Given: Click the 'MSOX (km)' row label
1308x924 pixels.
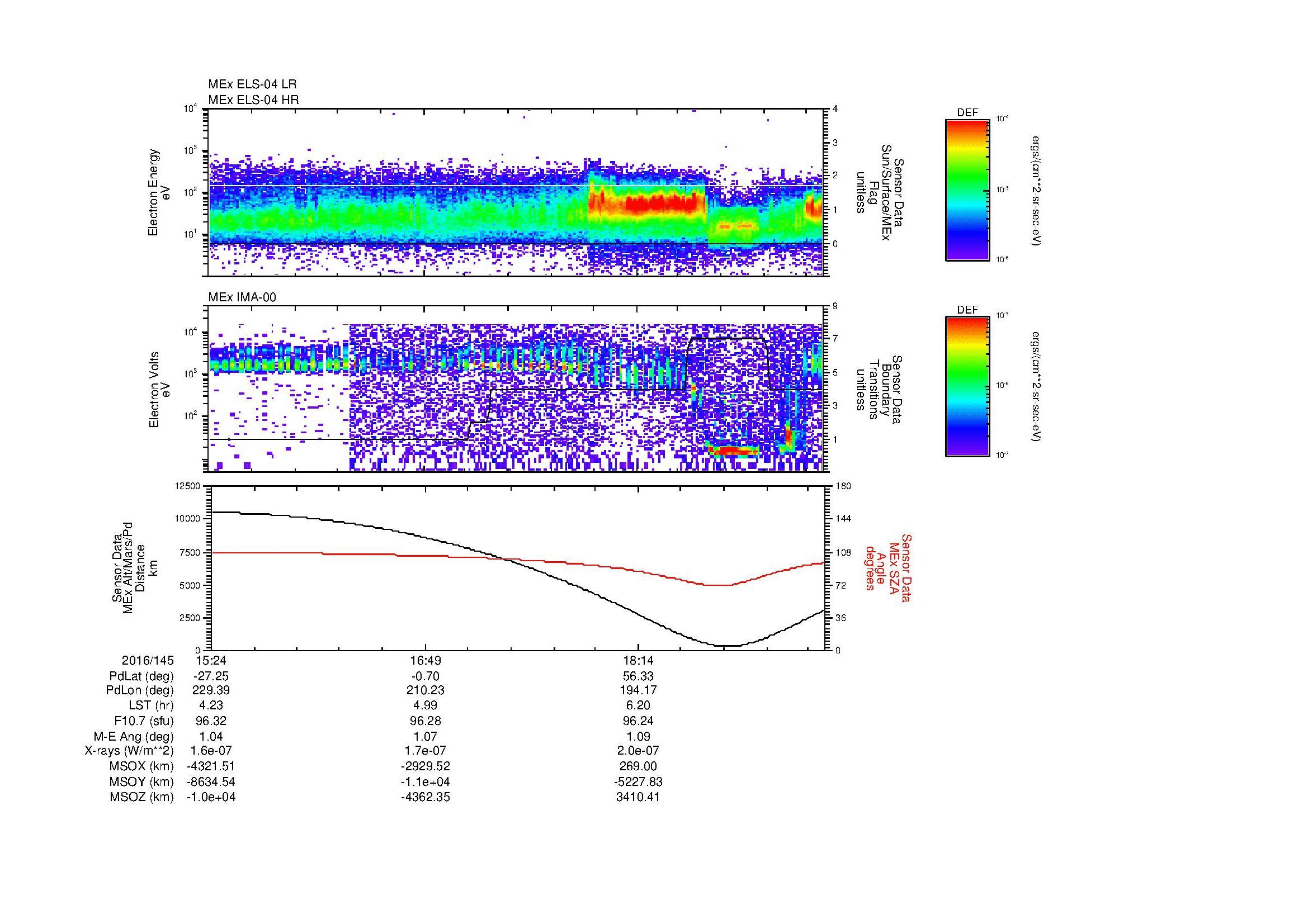Looking at the screenshot, I should pos(142,766).
